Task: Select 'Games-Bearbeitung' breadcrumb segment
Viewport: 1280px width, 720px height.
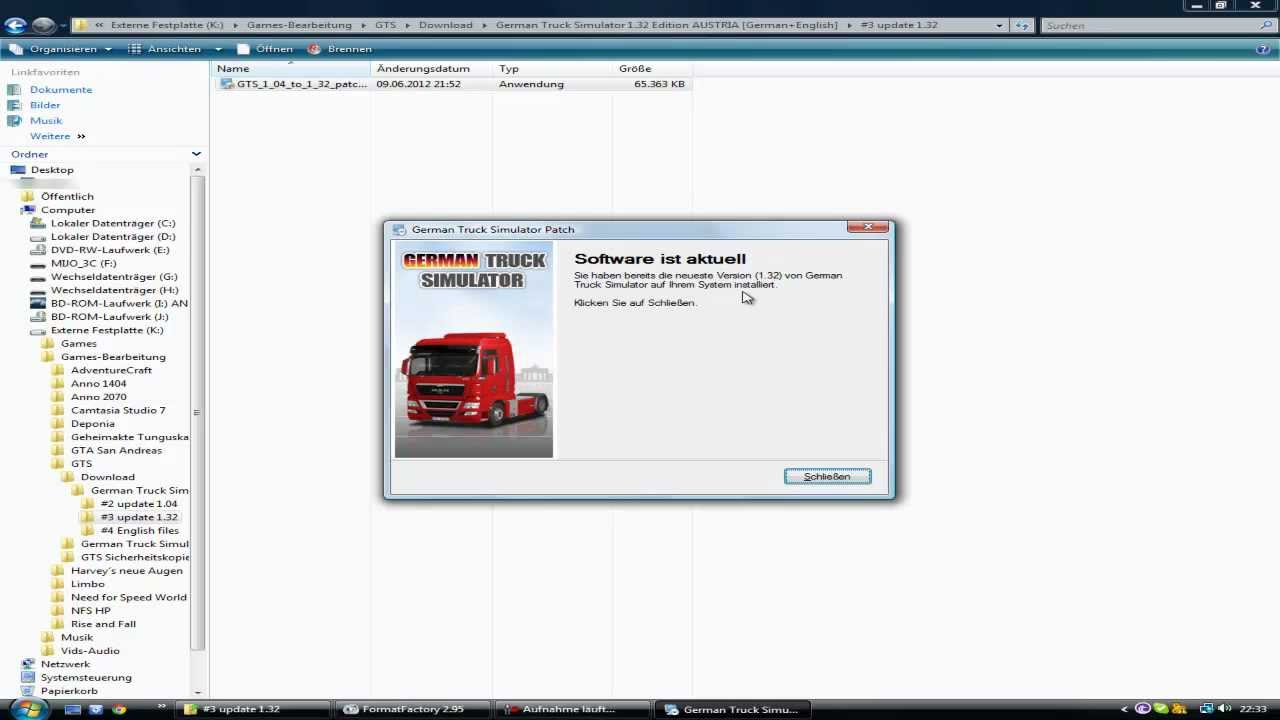Action: click(299, 25)
